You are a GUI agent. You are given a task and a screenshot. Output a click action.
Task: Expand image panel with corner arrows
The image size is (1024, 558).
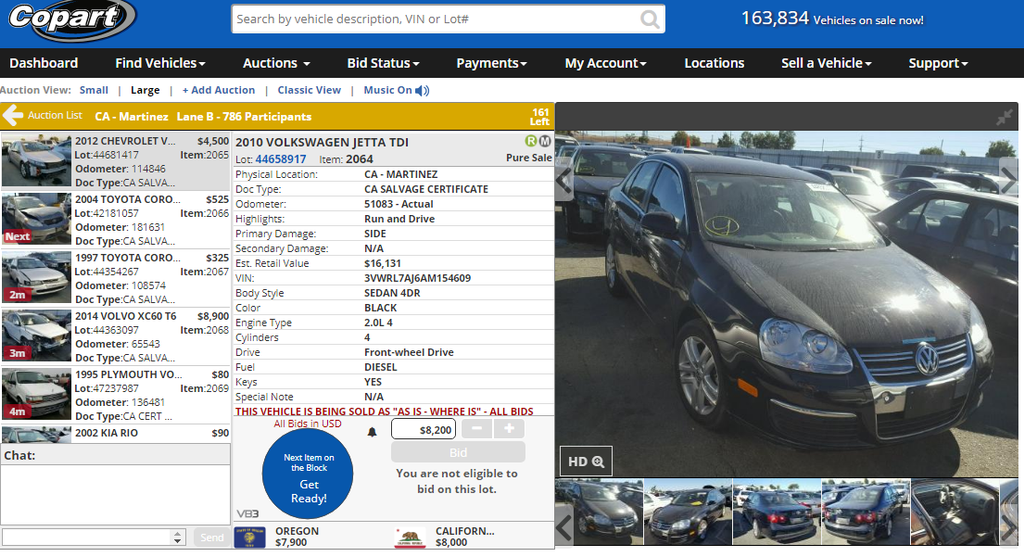[1004, 117]
